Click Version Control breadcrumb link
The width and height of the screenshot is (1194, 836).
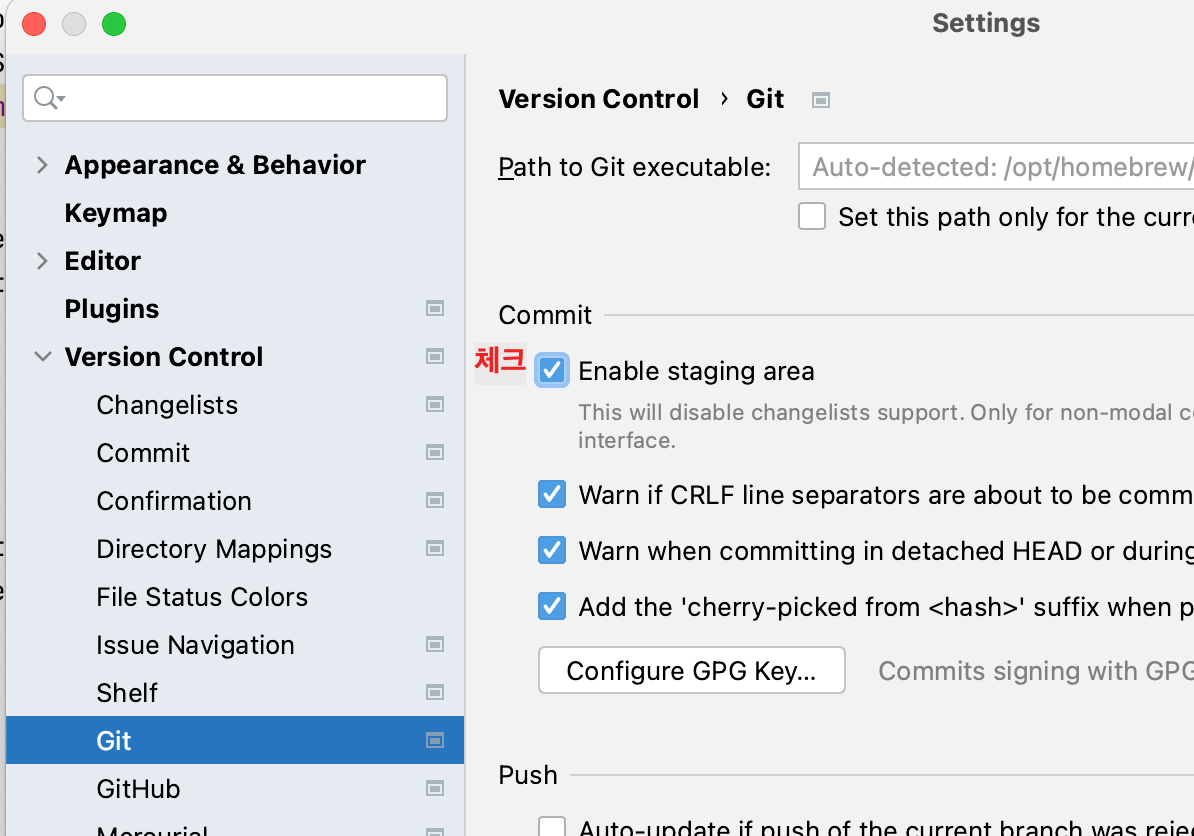click(x=599, y=99)
